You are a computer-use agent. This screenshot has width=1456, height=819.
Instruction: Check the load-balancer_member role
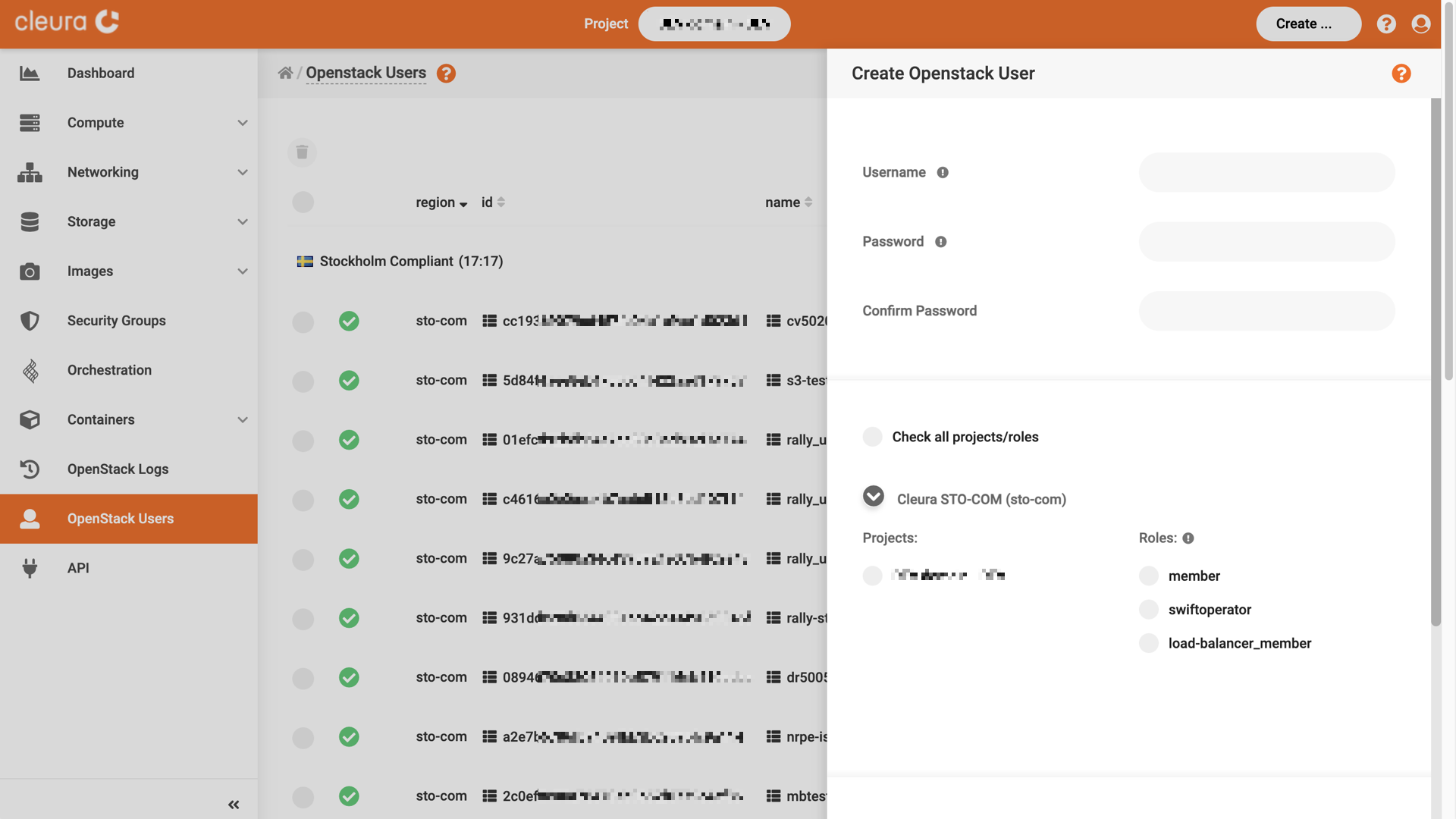pyautogui.click(x=1149, y=644)
